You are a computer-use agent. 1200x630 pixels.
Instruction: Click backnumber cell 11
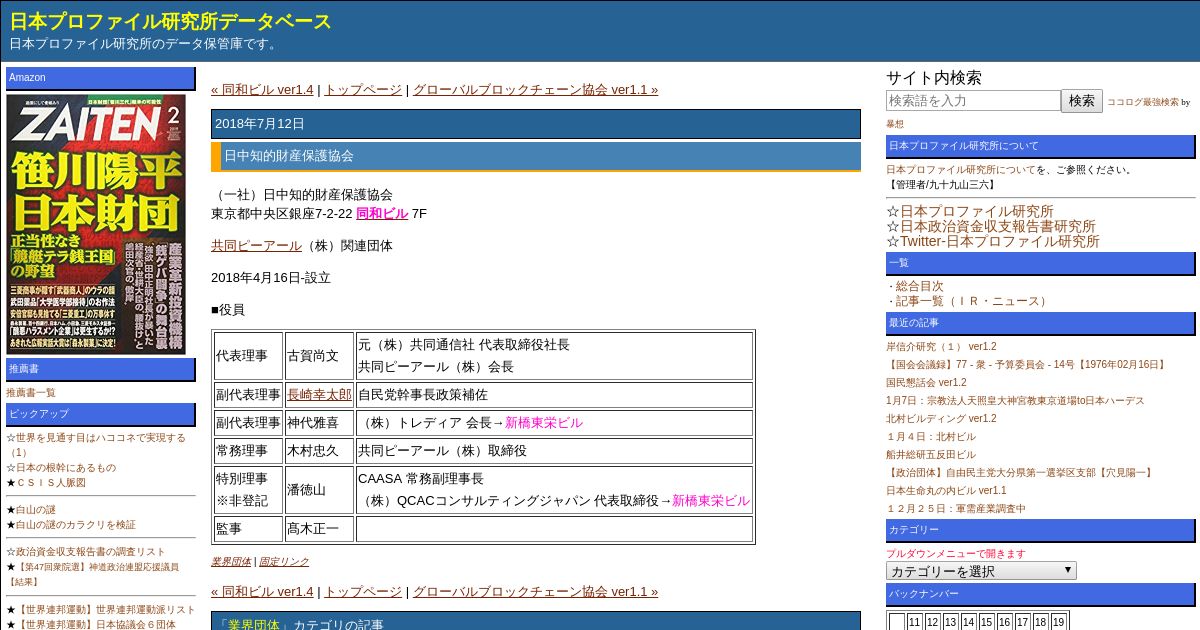click(914, 622)
